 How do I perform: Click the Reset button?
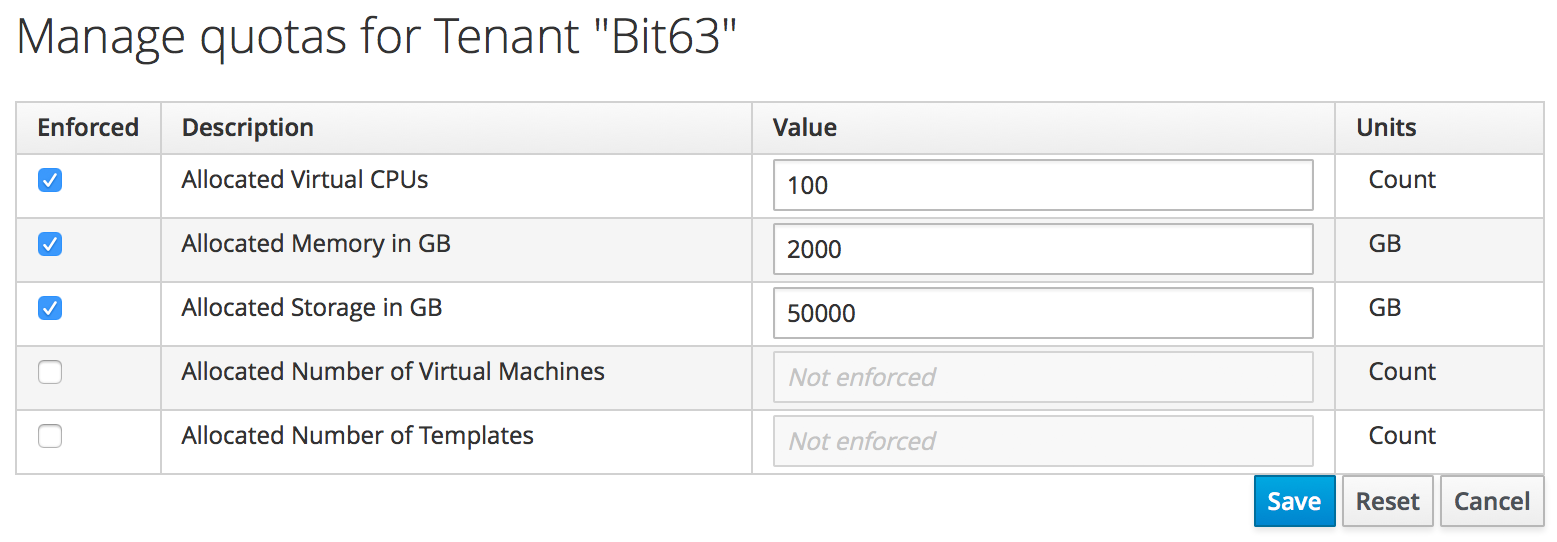pyautogui.click(x=1387, y=501)
